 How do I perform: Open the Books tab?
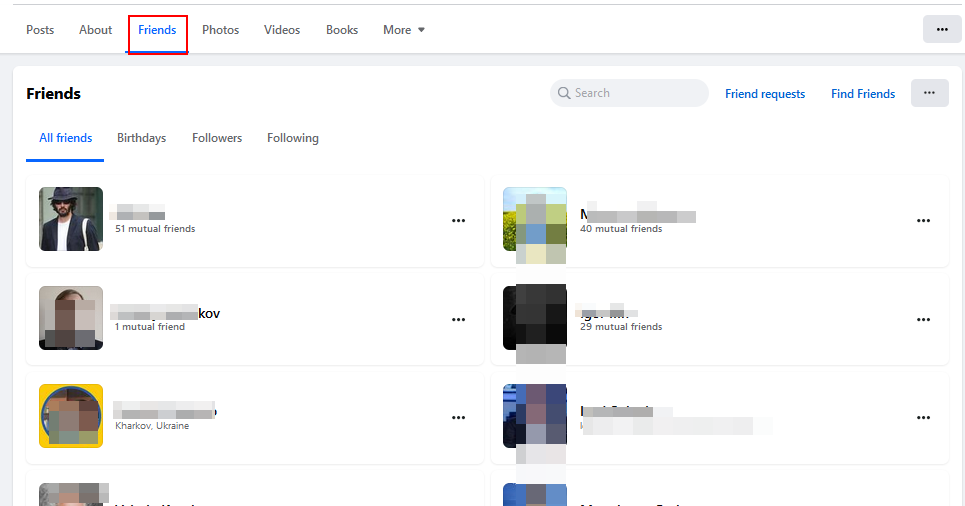[x=342, y=30]
